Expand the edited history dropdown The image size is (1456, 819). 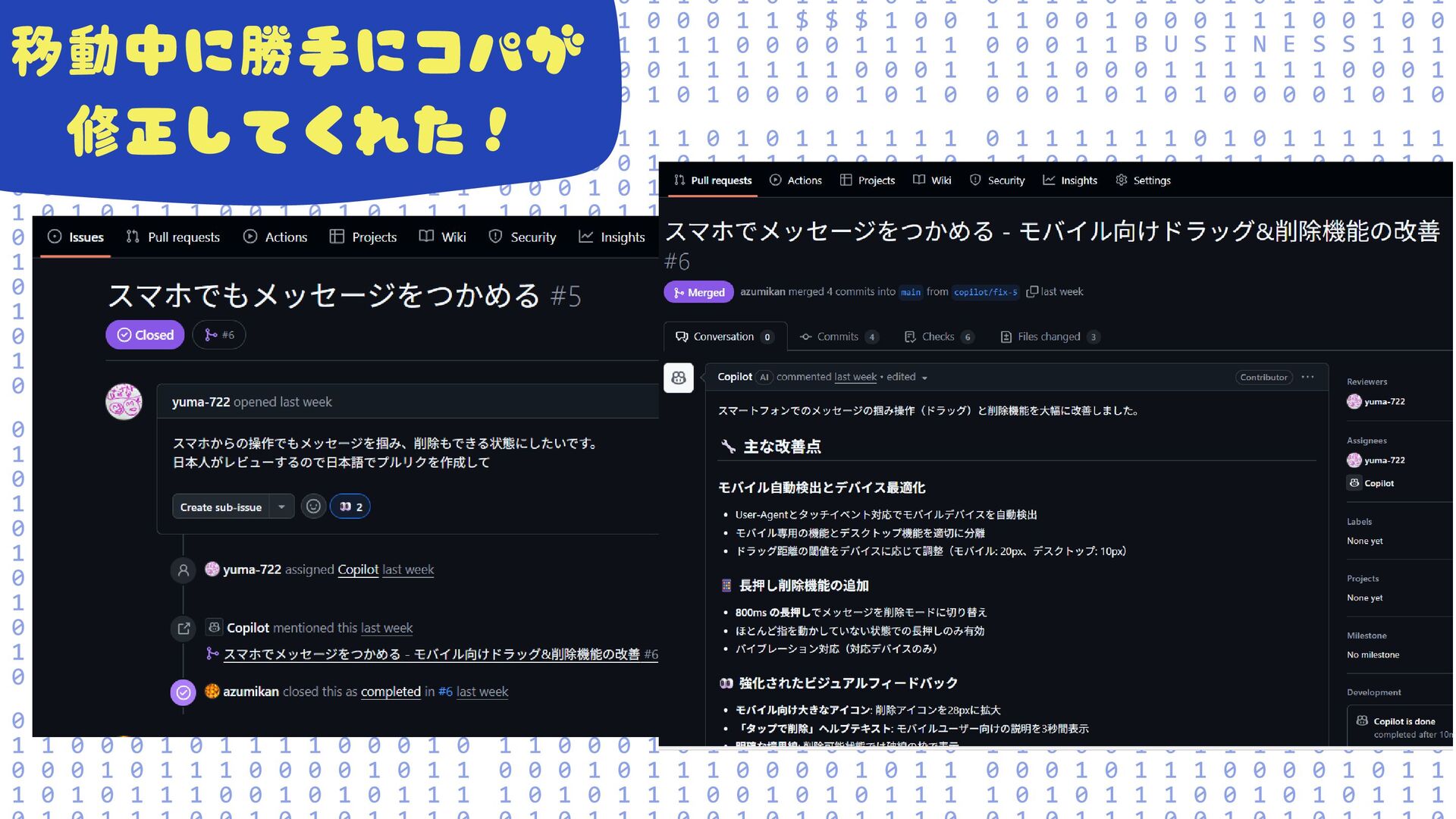tap(907, 377)
